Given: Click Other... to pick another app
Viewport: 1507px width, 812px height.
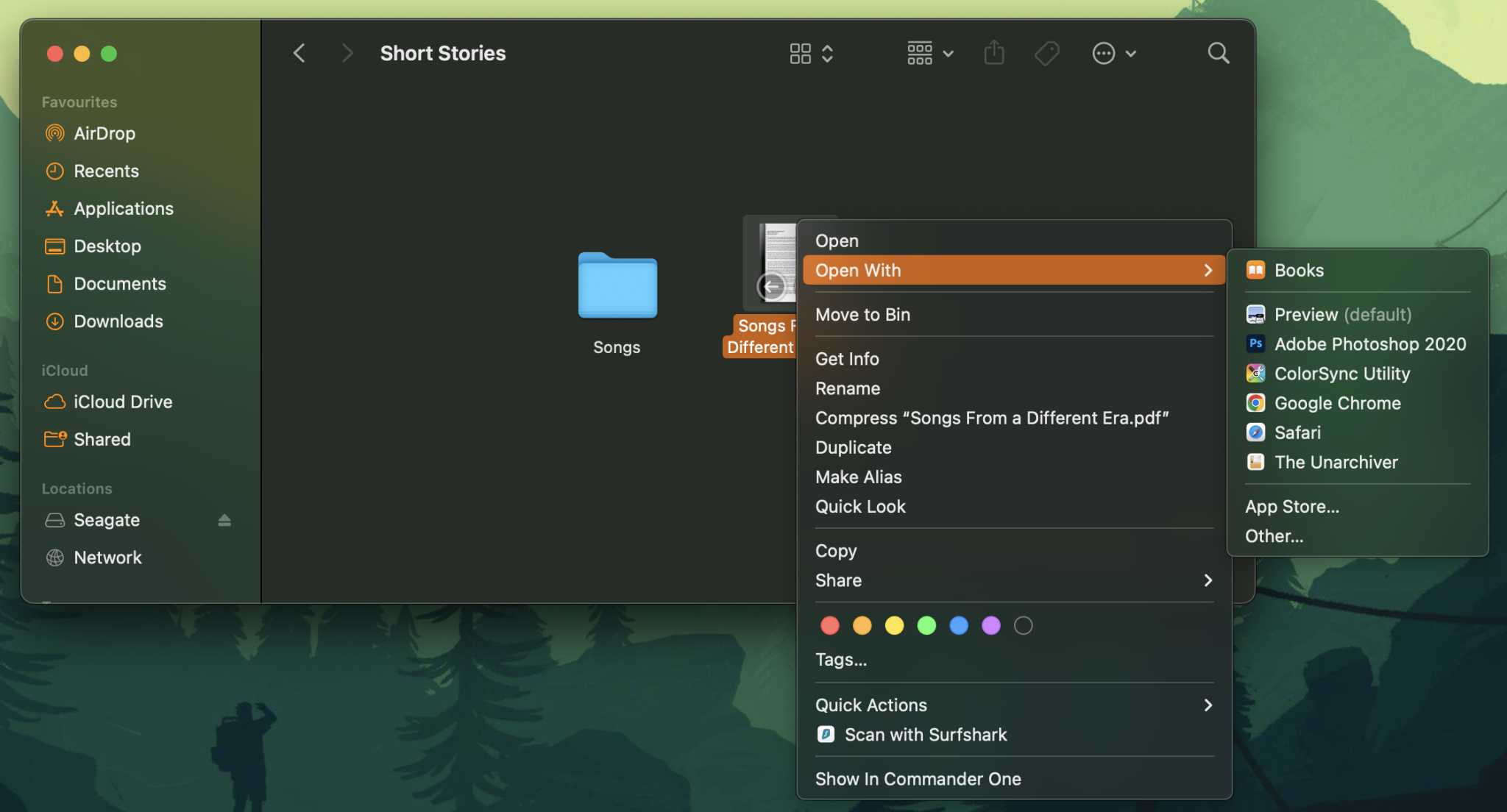Looking at the screenshot, I should pyautogui.click(x=1273, y=536).
